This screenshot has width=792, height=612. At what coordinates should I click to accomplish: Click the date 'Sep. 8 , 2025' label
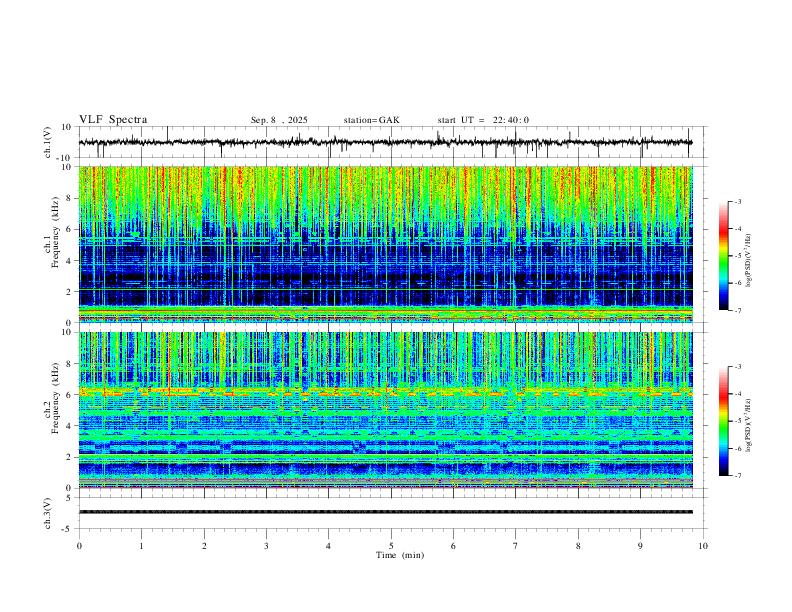tap(279, 120)
